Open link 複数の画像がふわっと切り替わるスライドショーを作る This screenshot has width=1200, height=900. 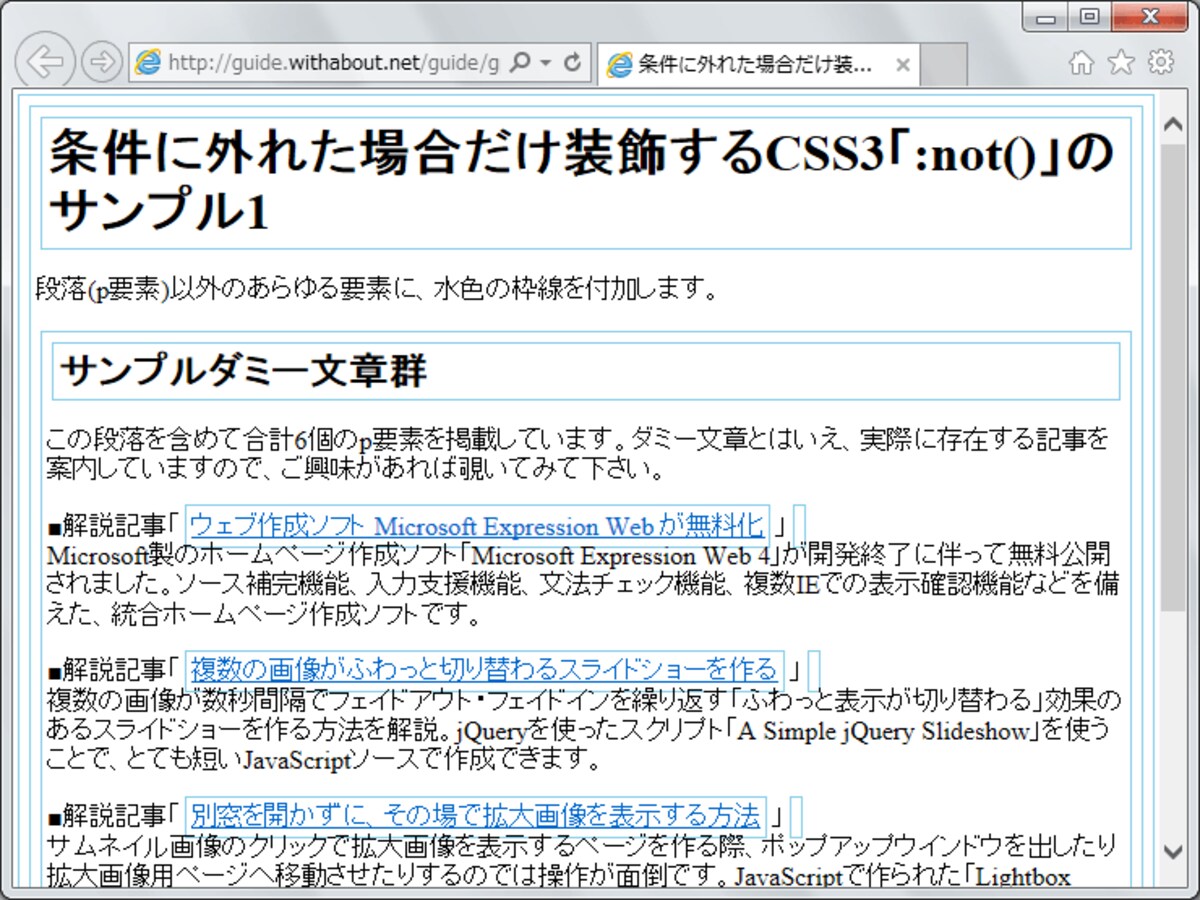click(x=484, y=668)
